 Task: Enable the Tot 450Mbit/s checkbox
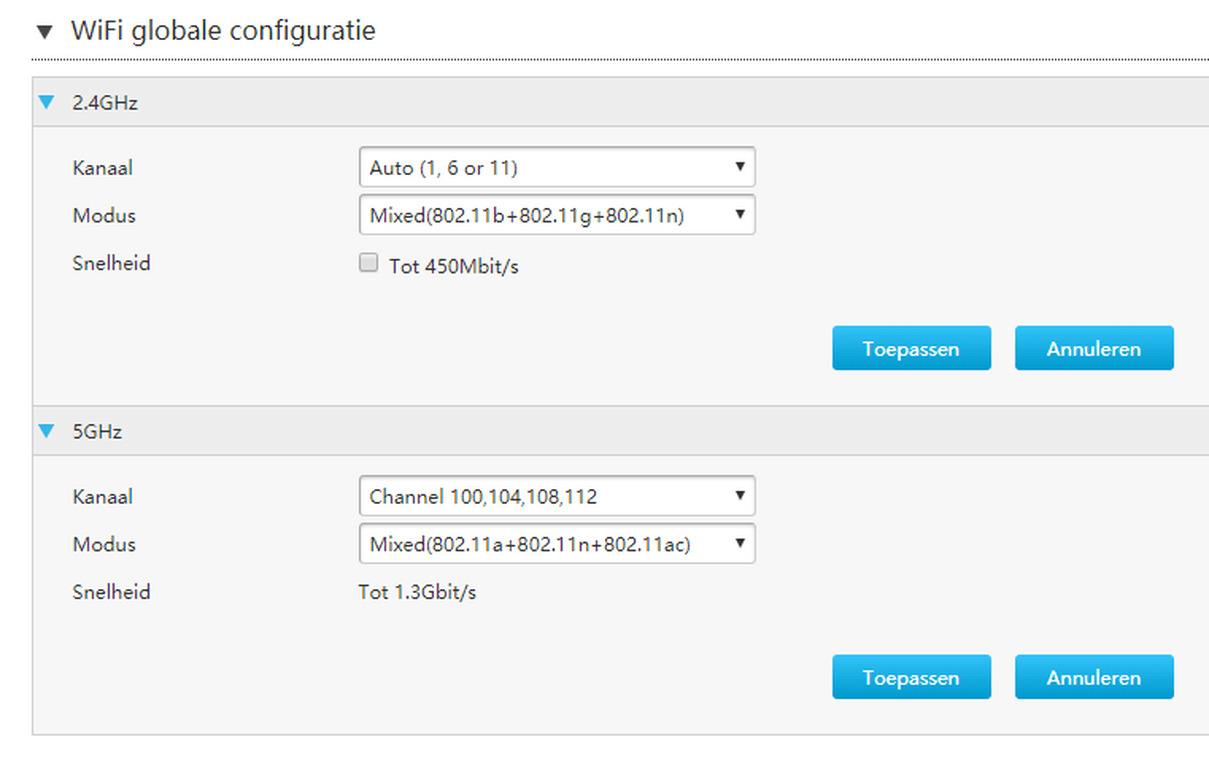tap(369, 264)
